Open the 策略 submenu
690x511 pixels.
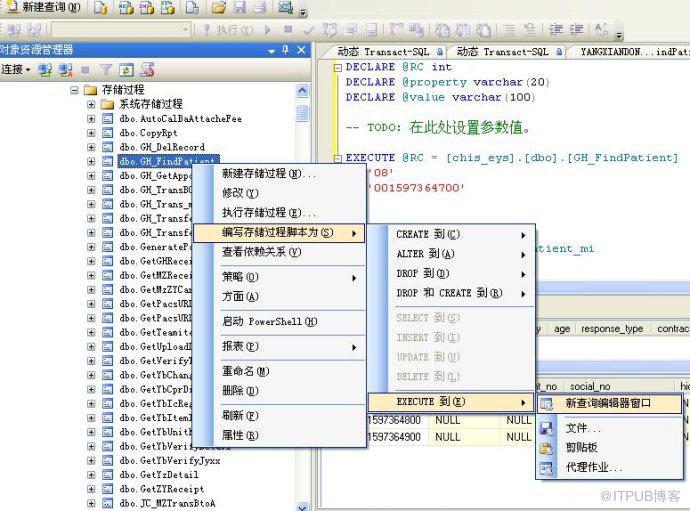(279, 277)
